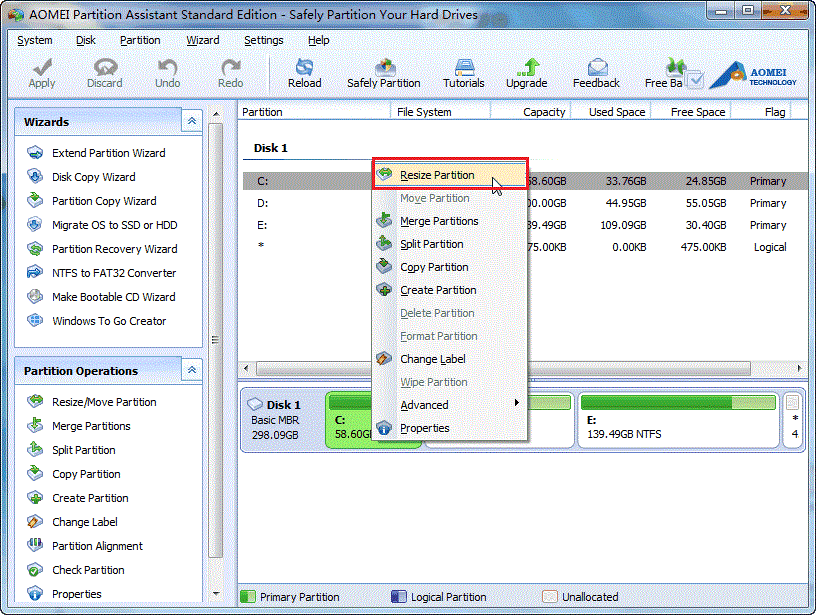This screenshot has width=816, height=615.
Task: Select the E: partition row
Action: [526, 225]
